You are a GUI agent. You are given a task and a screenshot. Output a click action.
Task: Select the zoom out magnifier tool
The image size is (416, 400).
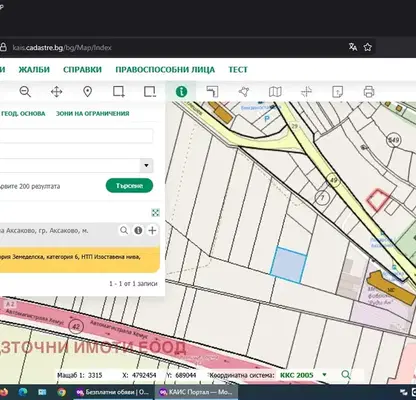coord(25,91)
